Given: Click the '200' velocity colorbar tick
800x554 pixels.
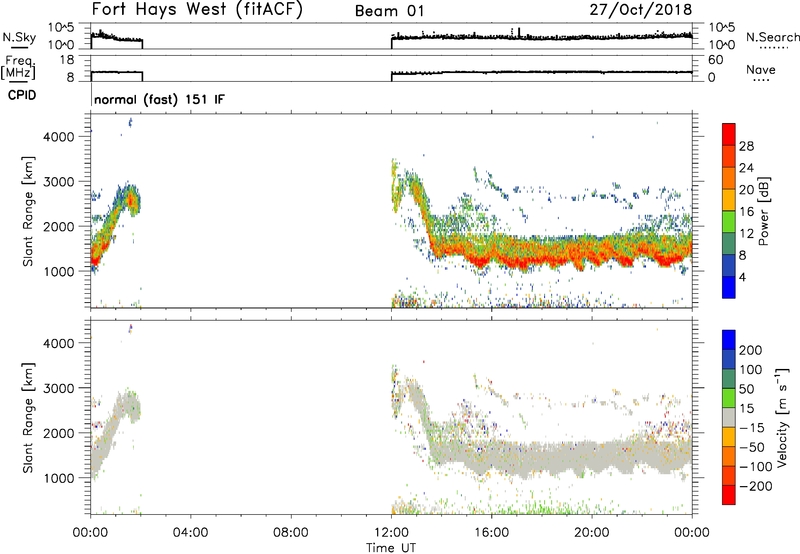Looking at the screenshot, I should [x=751, y=350].
